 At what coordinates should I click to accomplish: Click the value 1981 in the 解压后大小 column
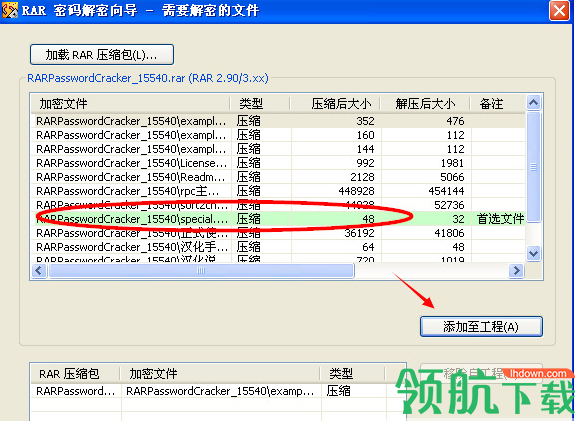tap(452, 163)
